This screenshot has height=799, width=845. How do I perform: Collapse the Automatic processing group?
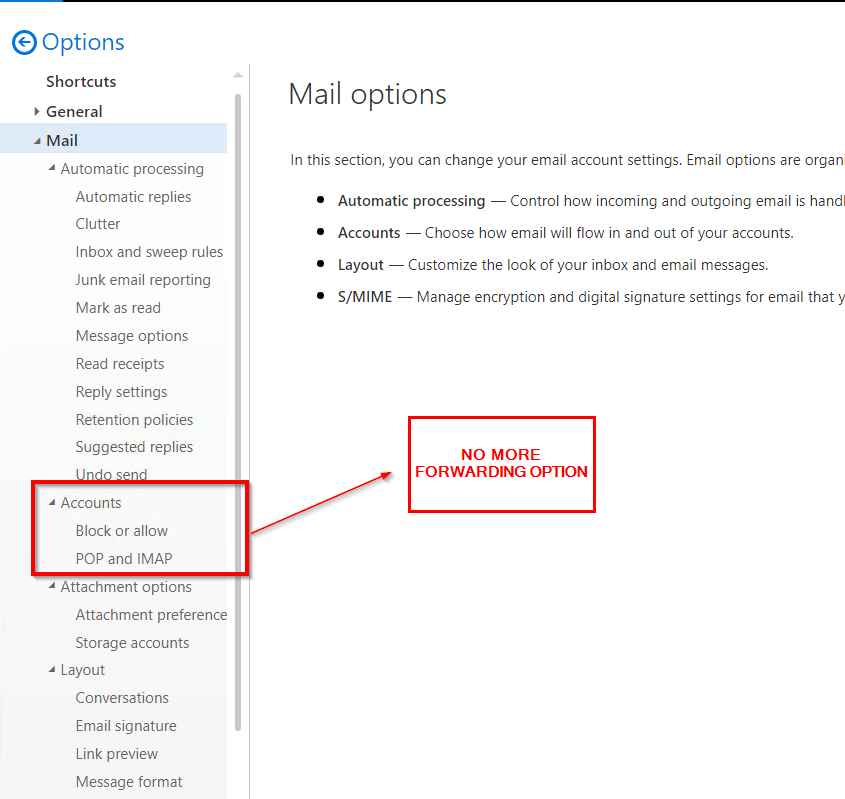point(52,169)
